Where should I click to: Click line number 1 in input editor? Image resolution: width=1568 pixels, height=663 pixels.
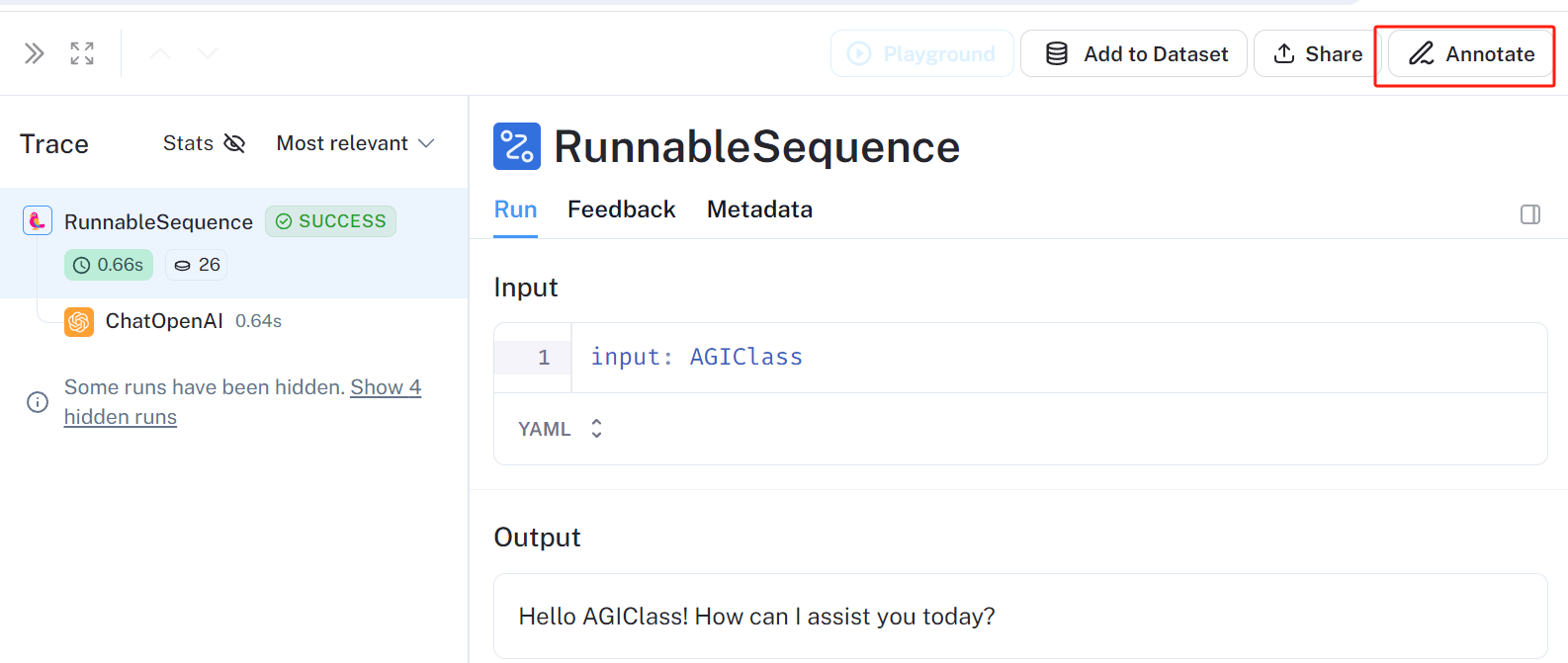(544, 358)
